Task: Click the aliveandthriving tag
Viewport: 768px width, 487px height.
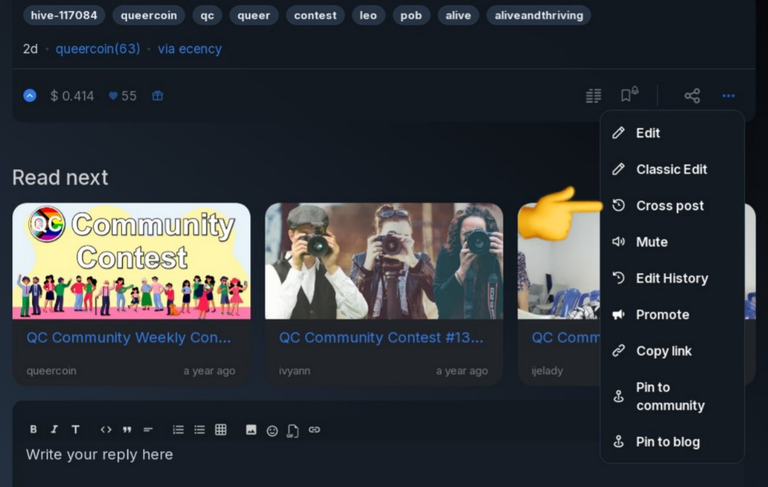Action: click(538, 16)
